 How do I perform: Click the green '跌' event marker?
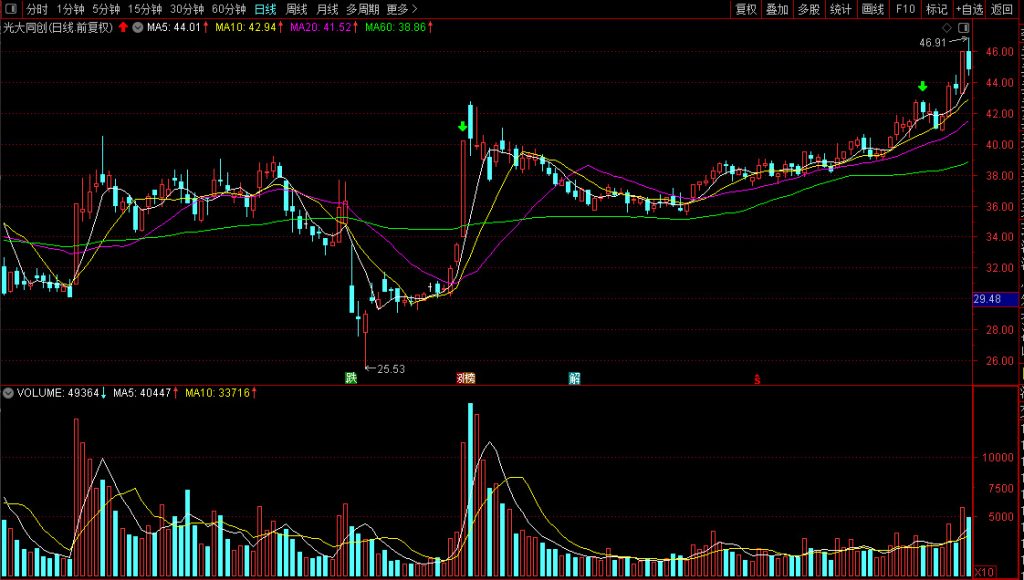point(351,378)
